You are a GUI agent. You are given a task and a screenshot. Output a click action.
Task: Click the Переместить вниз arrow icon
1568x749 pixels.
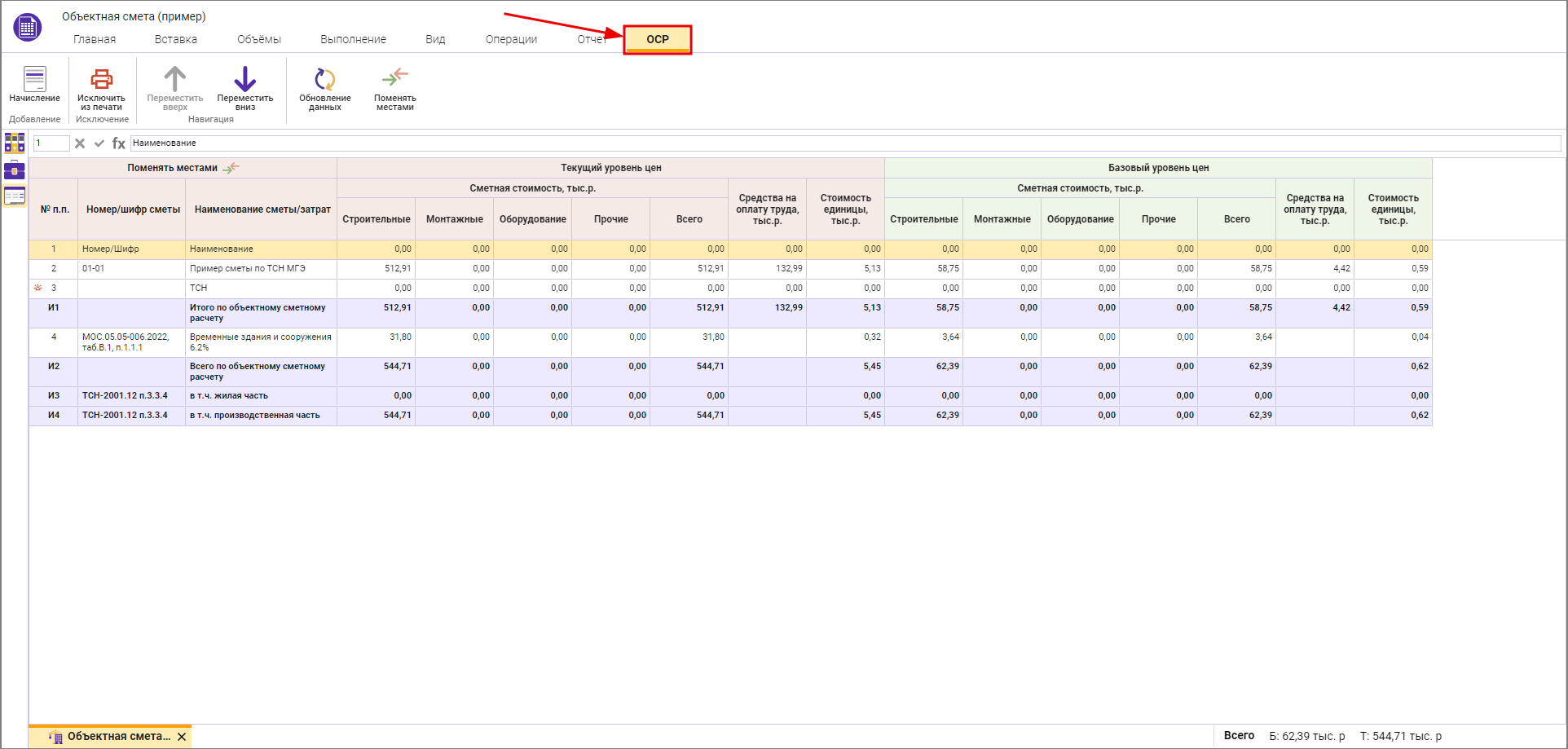(244, 80)
